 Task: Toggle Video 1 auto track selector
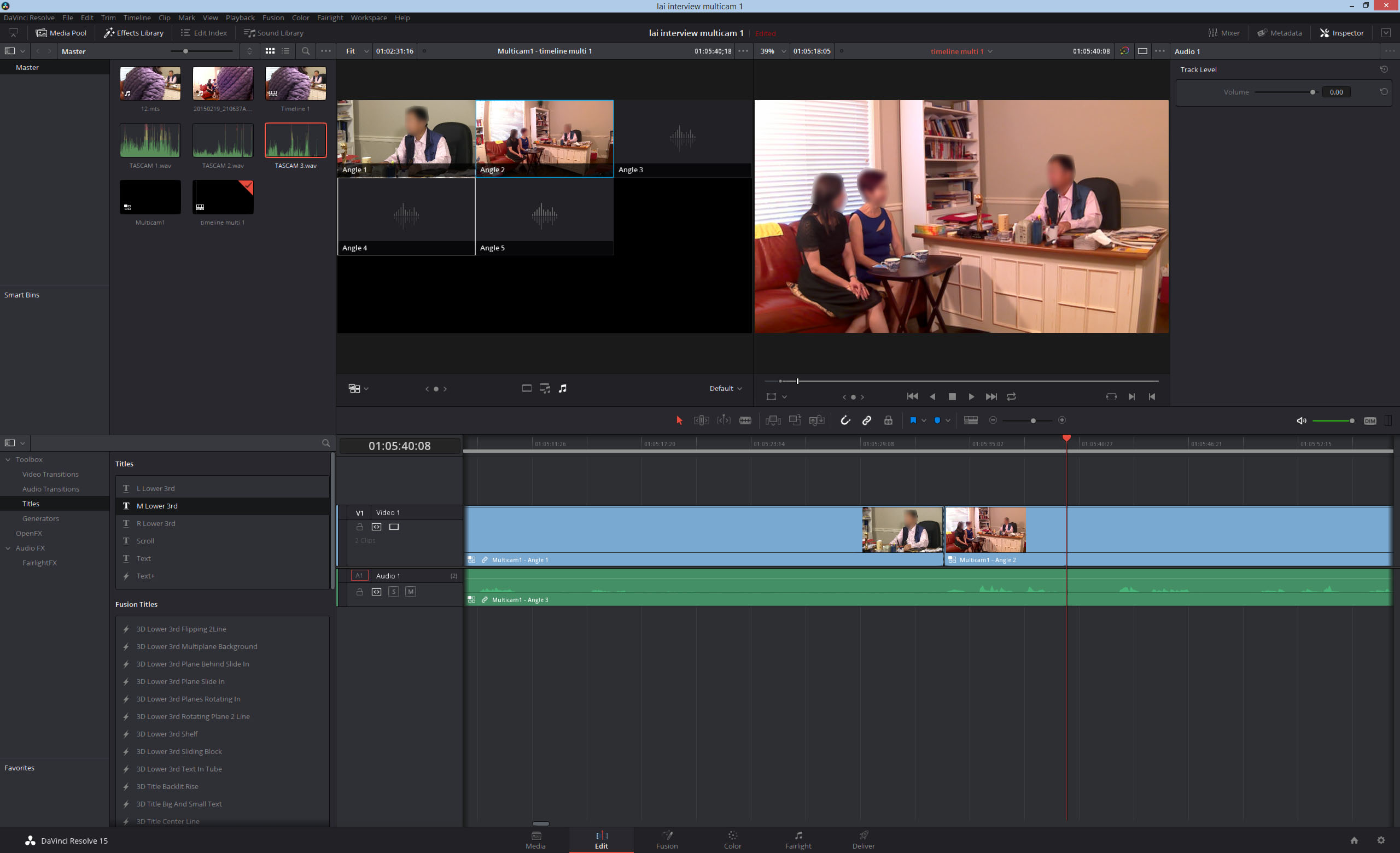click(x=376, y=527)
